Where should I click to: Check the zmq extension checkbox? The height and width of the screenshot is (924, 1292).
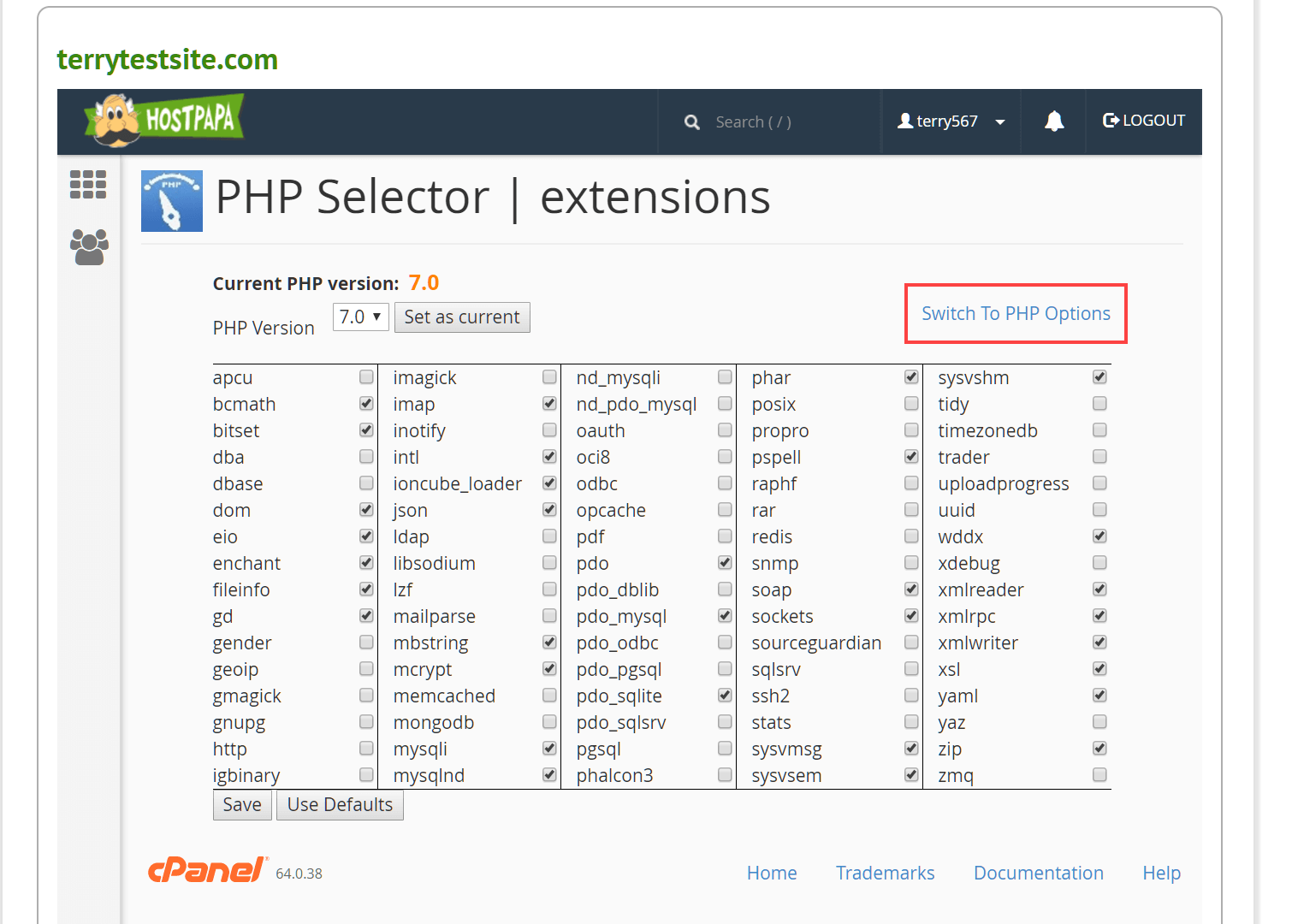[1099, 774]
